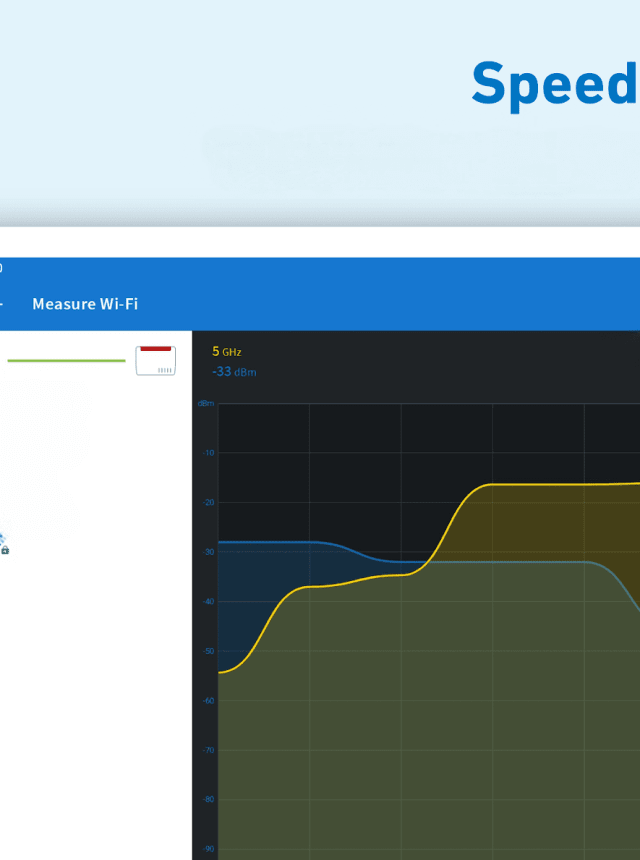Select the yellow 5 GHz band label
The height and width of the screenshot is (860, 640).
click(227, 352)
